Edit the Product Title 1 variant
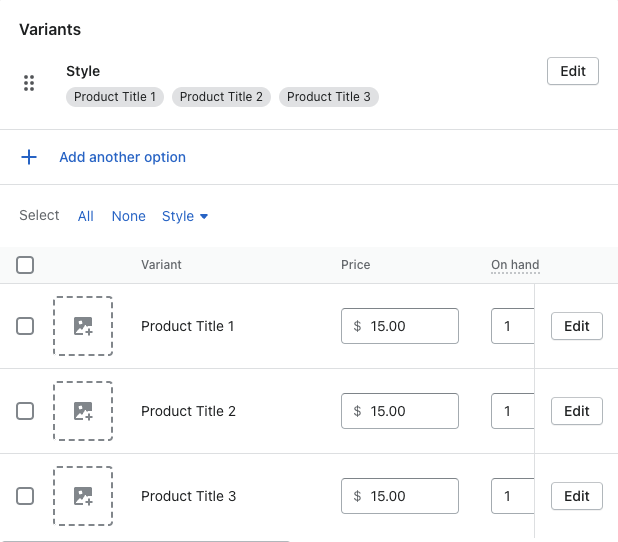618x542 pixels. coord(577,326)
